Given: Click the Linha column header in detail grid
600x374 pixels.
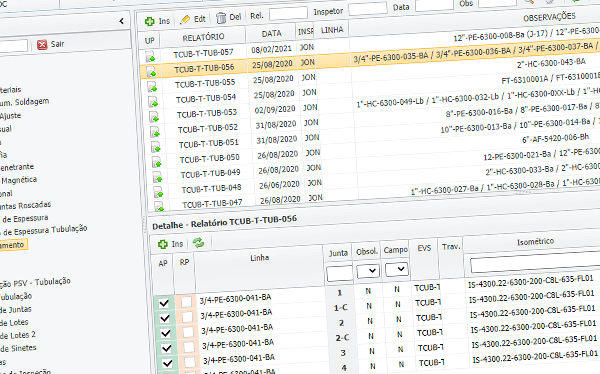Looking at the screenshot, I should coord(259,258).
